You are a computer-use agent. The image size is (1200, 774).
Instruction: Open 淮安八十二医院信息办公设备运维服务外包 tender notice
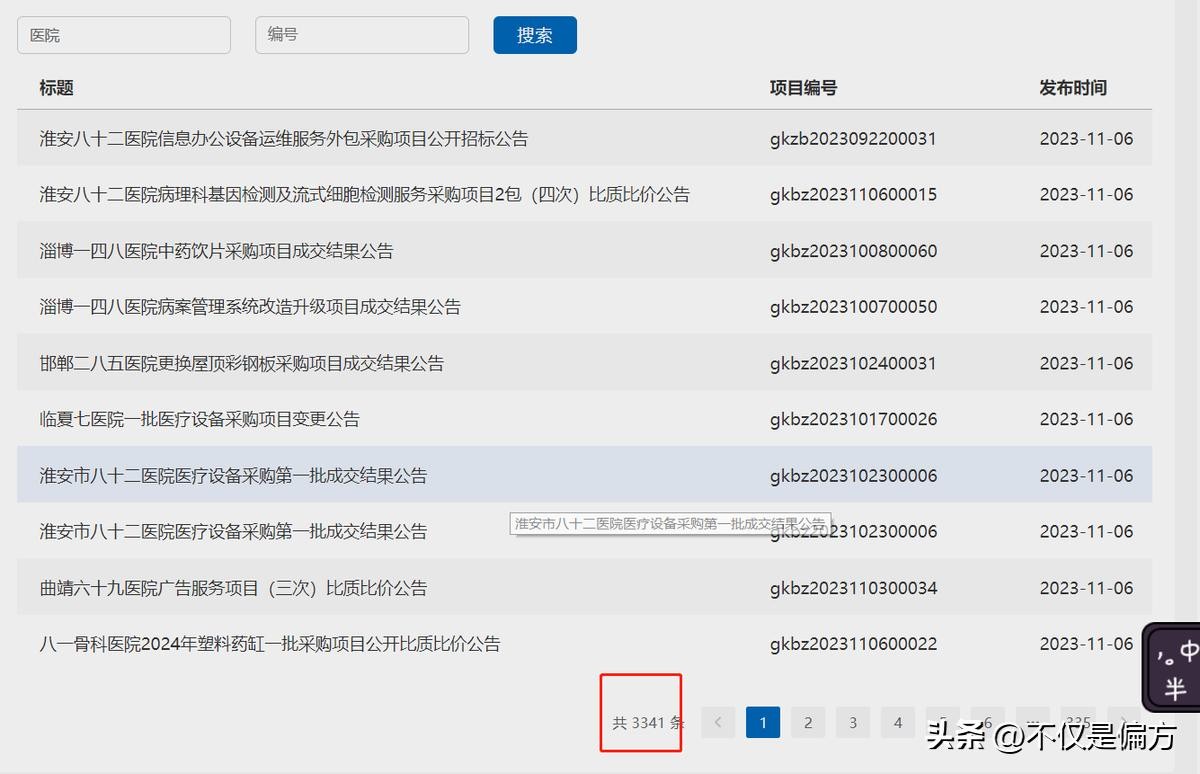[284, 139]
